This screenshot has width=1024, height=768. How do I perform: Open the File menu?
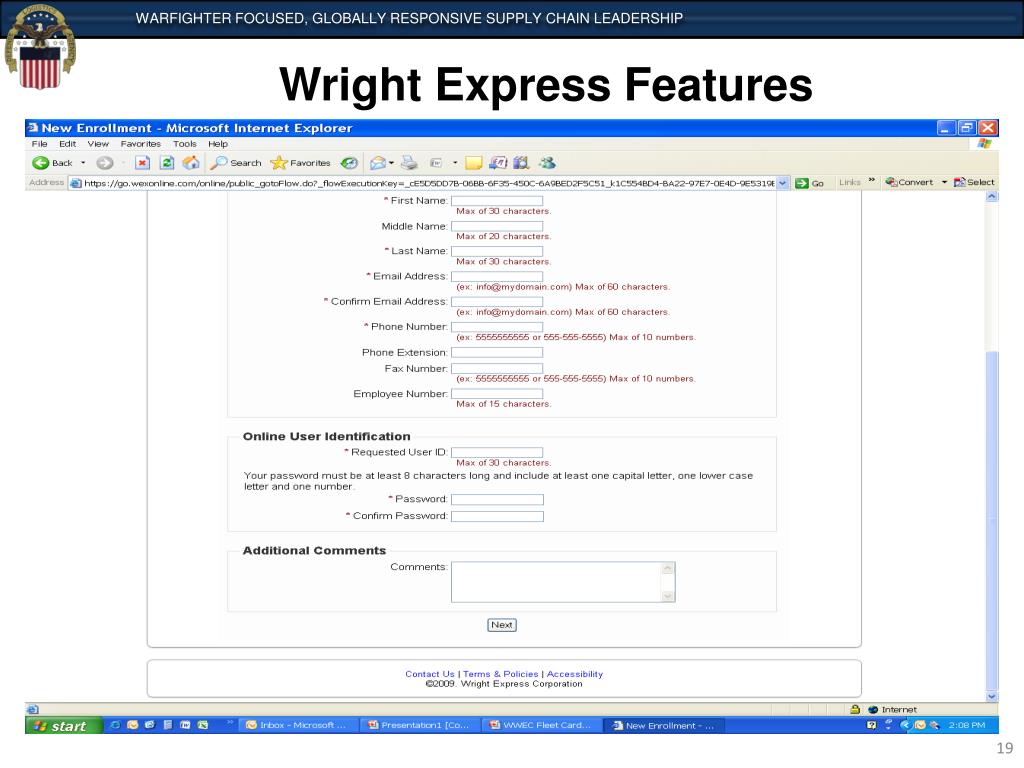click(39, 144)
